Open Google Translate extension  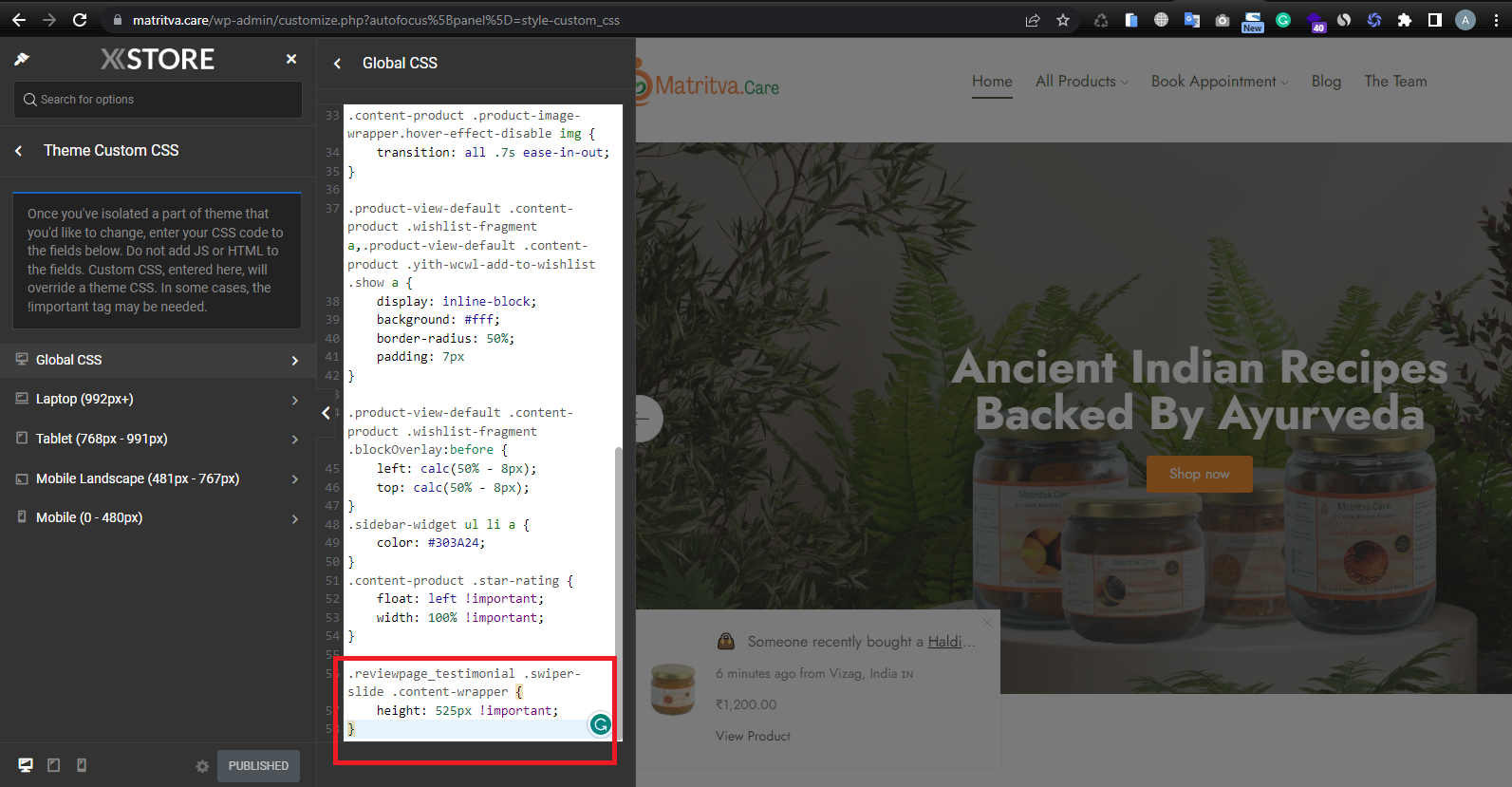(x=1192, y=20)
